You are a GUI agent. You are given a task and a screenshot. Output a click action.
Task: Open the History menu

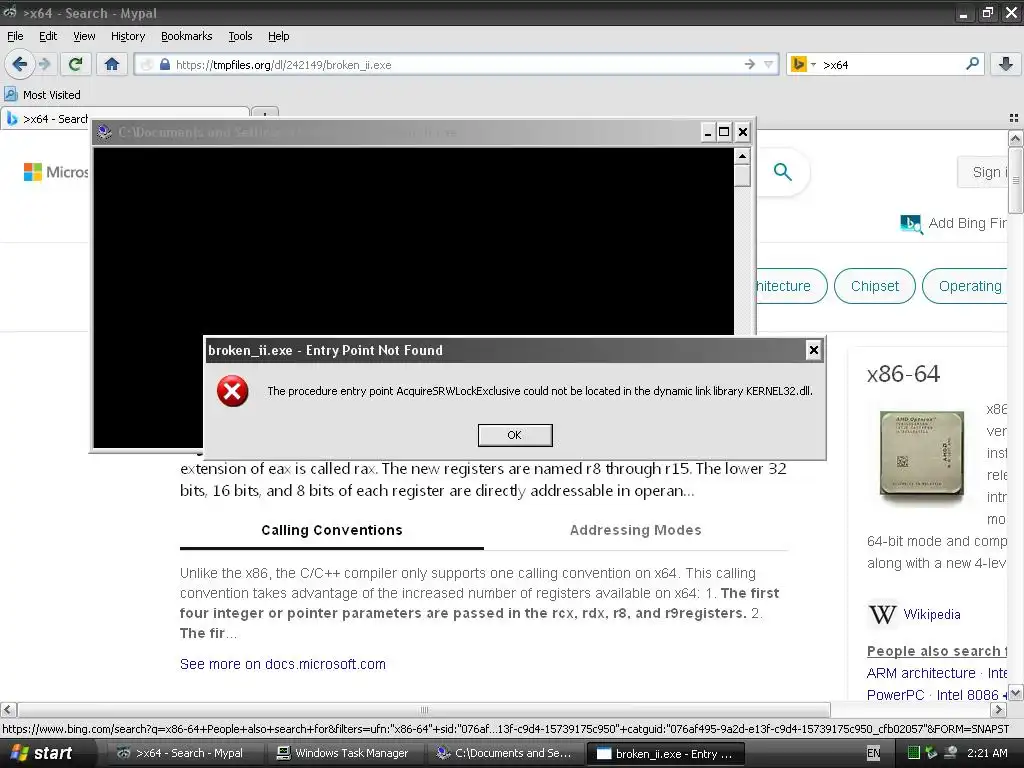click(x=128, y=36)
